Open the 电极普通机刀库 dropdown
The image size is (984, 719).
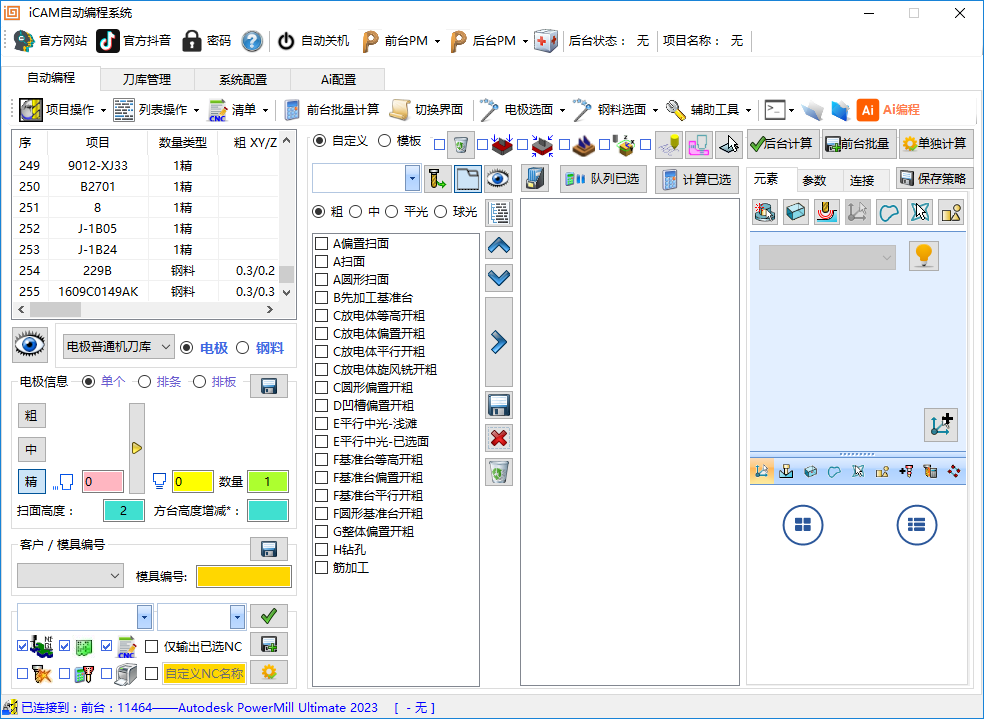(119, 346)
